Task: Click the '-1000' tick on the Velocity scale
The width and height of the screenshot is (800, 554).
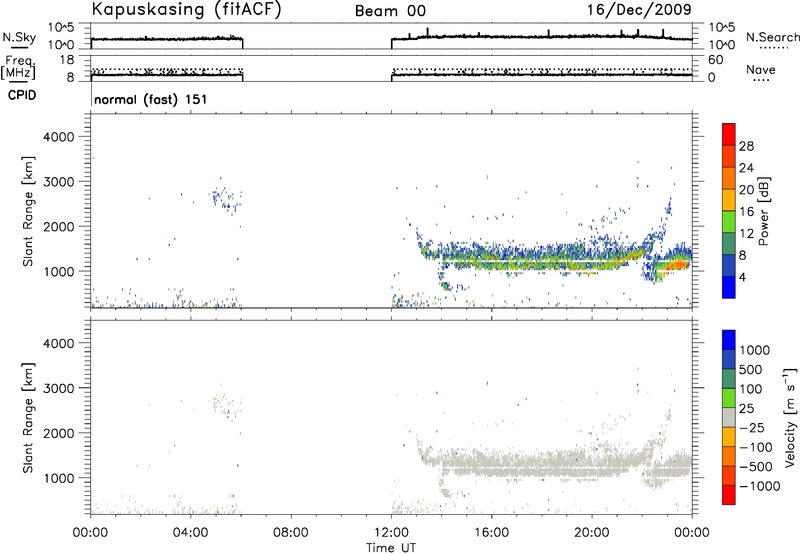Action: coord(759,486)
